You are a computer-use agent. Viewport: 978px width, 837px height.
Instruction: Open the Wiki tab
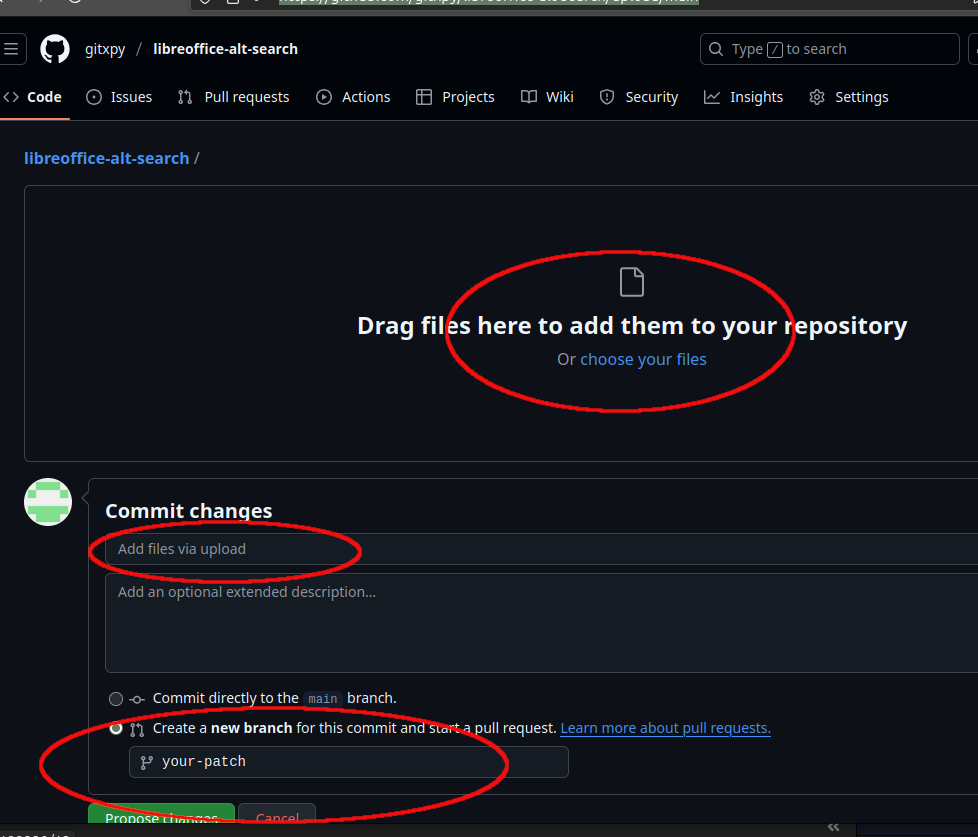547,97
